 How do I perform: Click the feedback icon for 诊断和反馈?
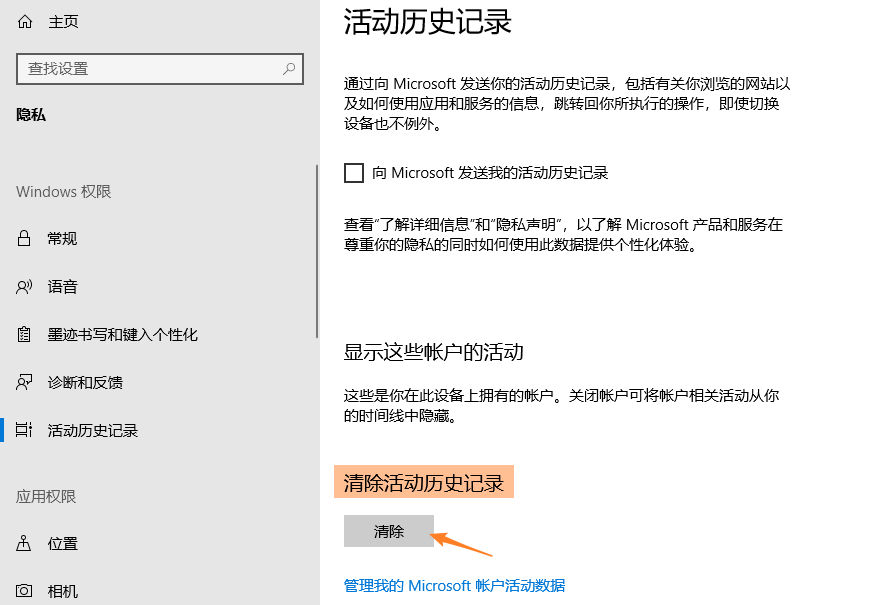click(x=24, y=382)
